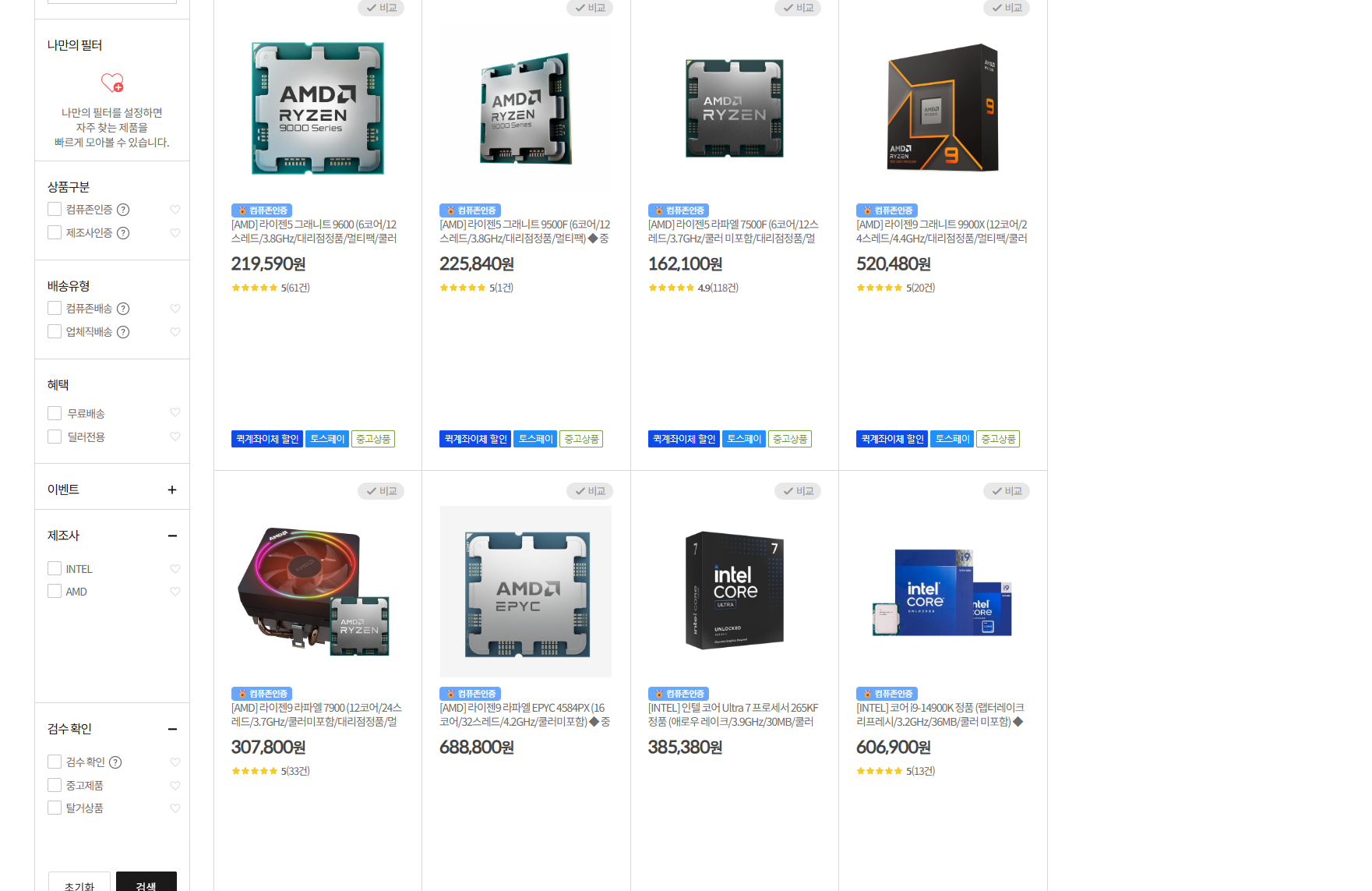Viewport: 1372px width, 891px height.
Task: Click heart icon beside INTEL manufacturer
Action: (175, 569)
